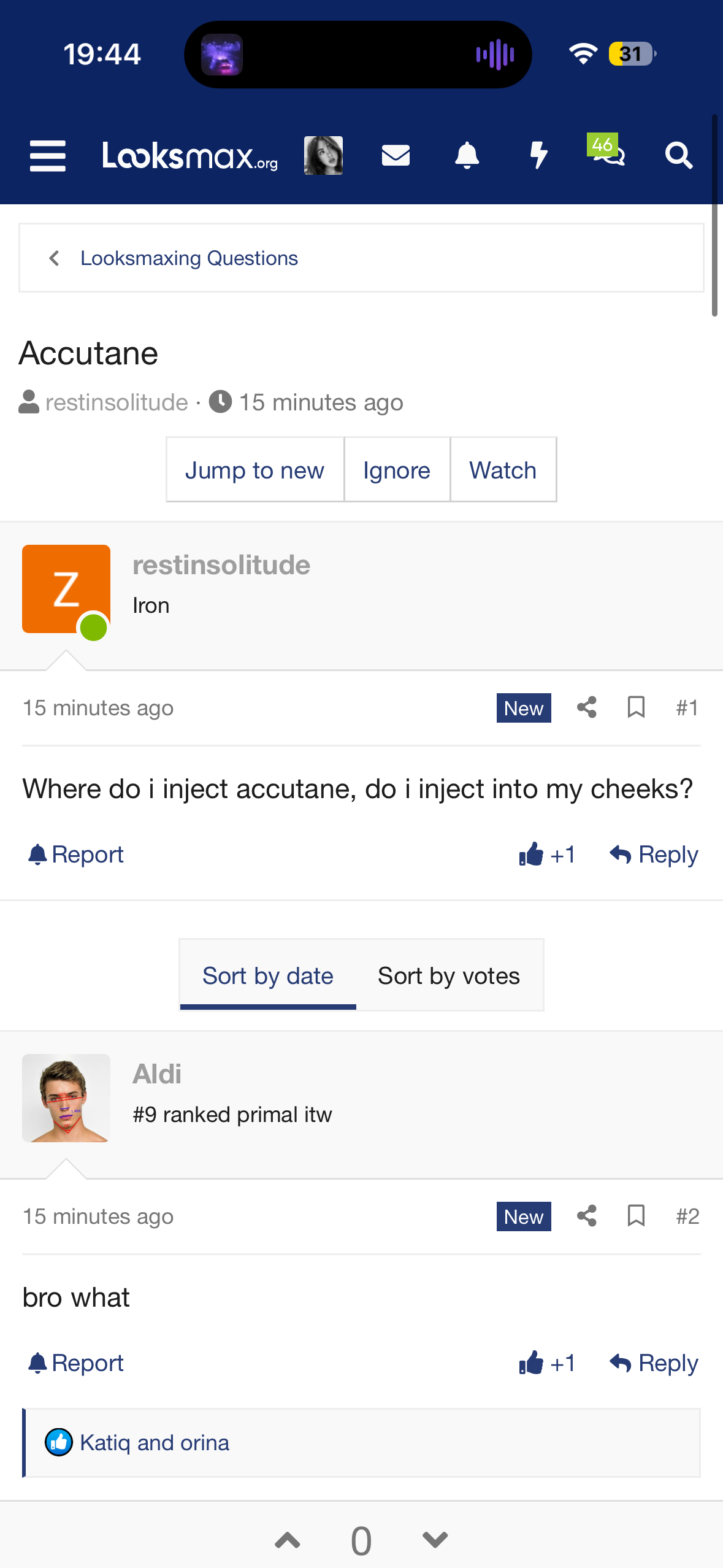Upvote Aldi's post with the up arrow
The width and height of the screenshot is (723, 1568).
click(288, 1540)
